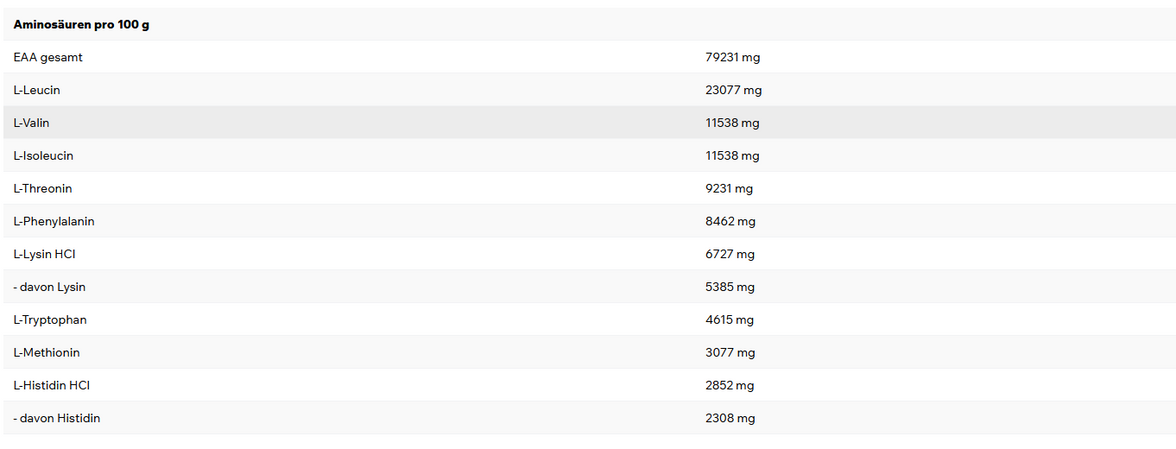1176x449 pixels.
Task: Click the "L-Tryptophan" label
Action: (x=48, y=320)
